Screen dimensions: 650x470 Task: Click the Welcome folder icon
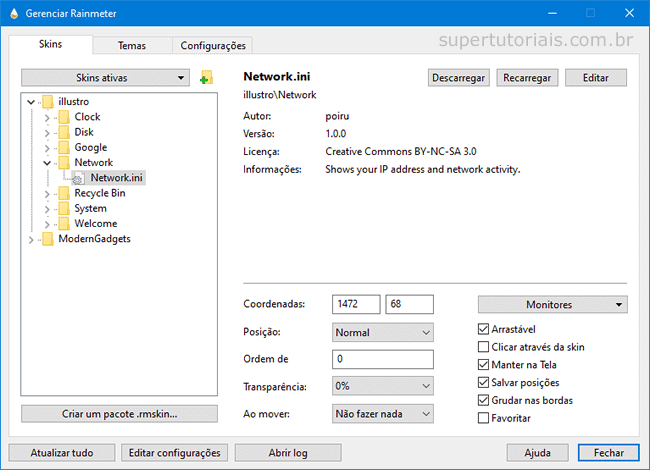63,224
